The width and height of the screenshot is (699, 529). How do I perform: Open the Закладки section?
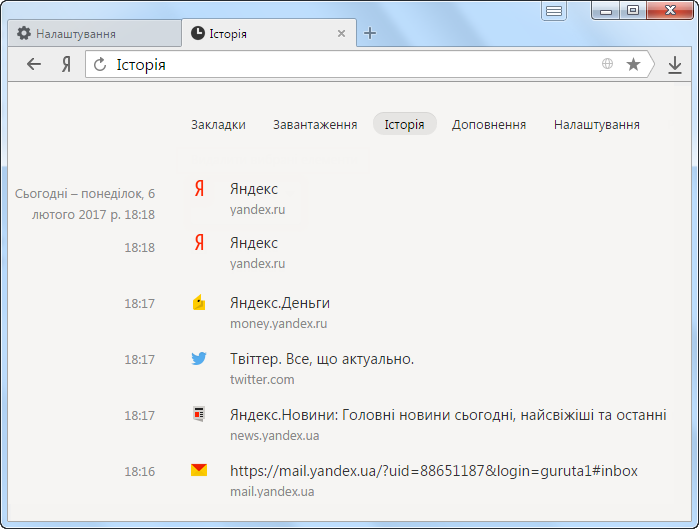pos(218,124)
